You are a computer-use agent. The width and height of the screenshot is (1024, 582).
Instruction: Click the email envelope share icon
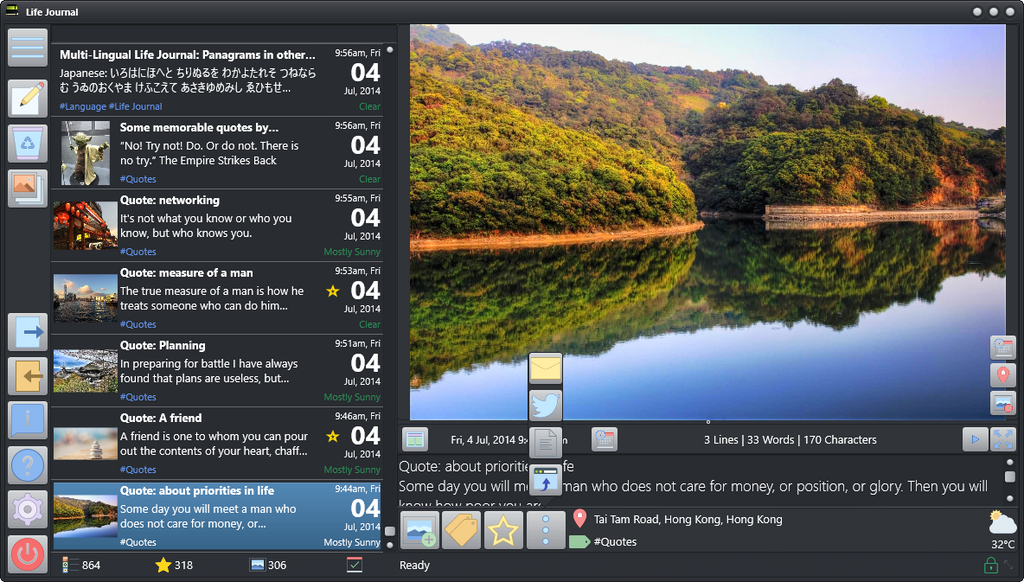546,369
